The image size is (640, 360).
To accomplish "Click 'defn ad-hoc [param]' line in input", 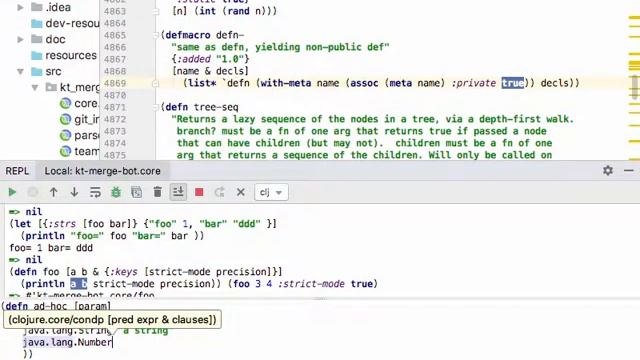I will pos(56,306).
